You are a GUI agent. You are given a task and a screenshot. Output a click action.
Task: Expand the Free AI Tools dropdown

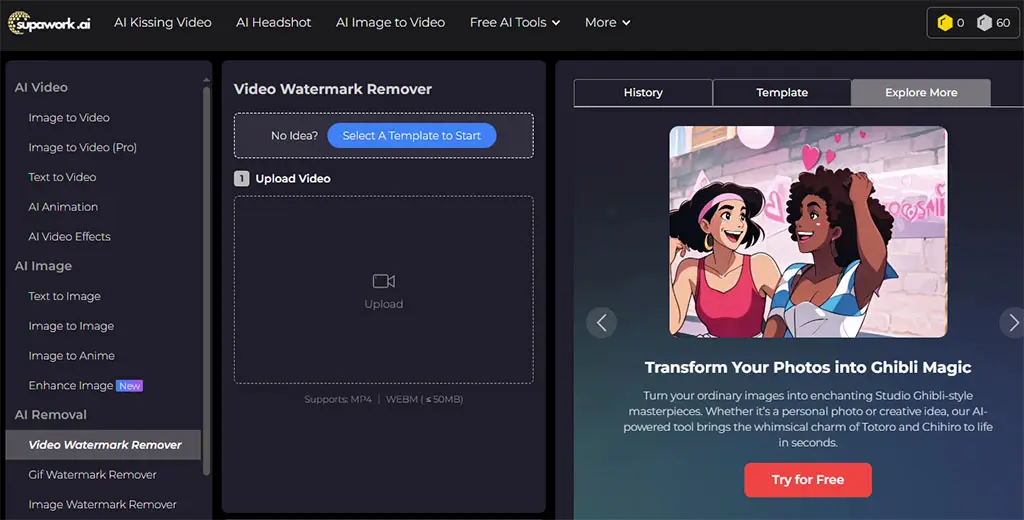point(515,23)
